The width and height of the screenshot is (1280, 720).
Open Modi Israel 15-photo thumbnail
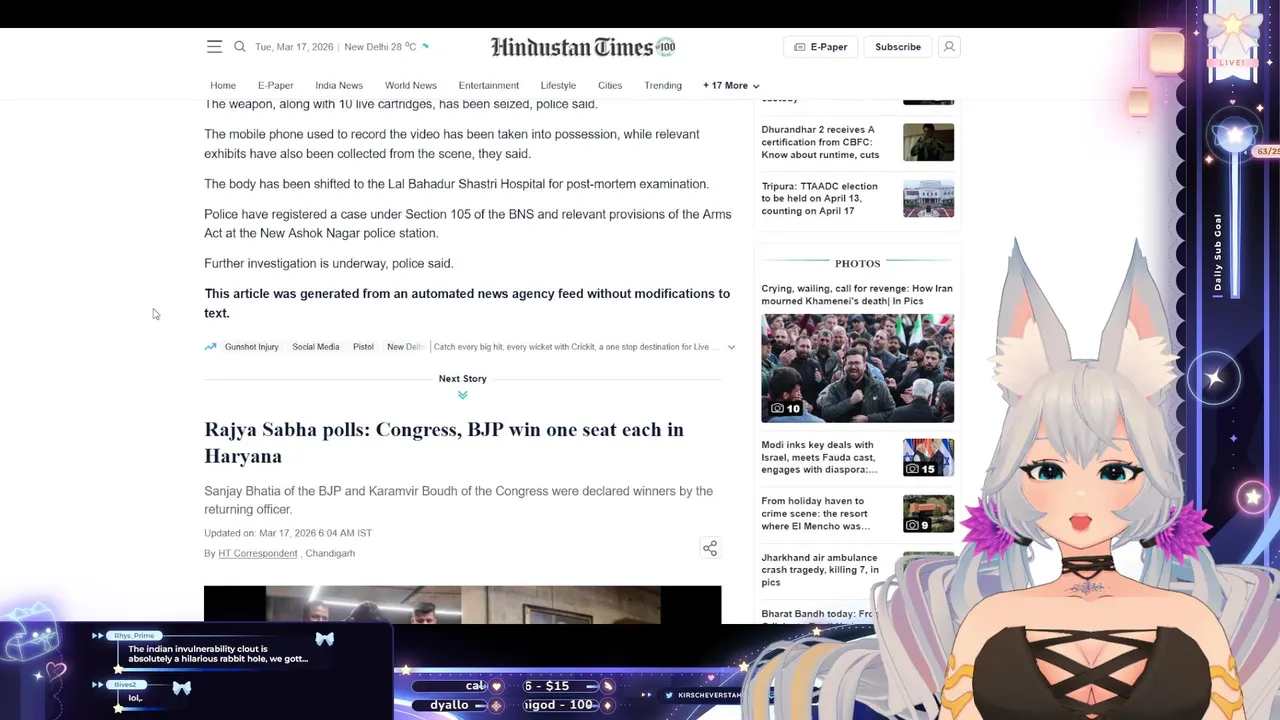928,457
